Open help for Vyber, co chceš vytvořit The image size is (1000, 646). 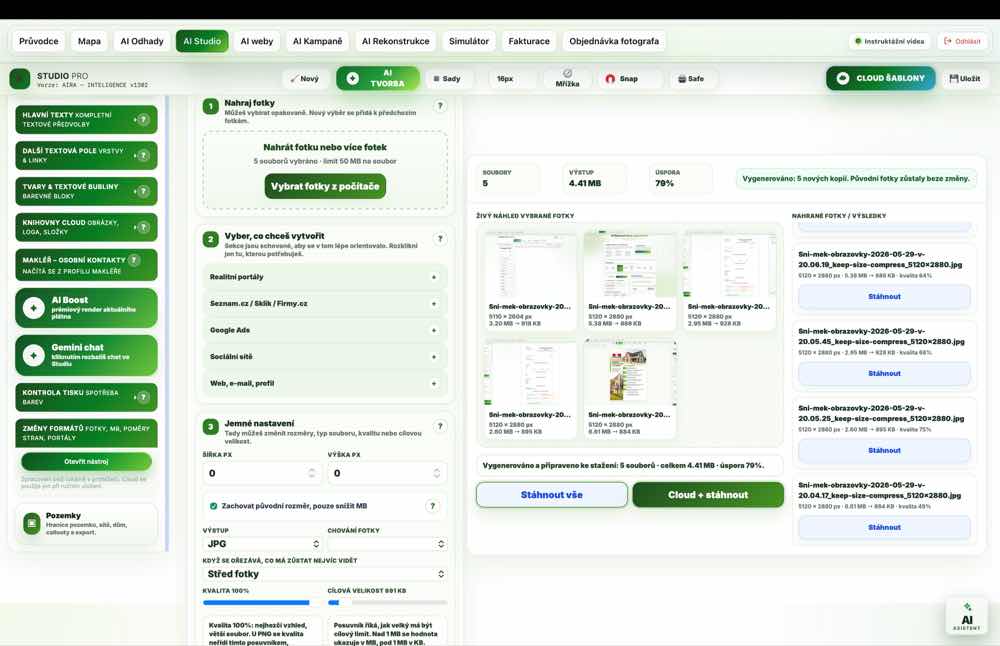[x=440, y=239]
